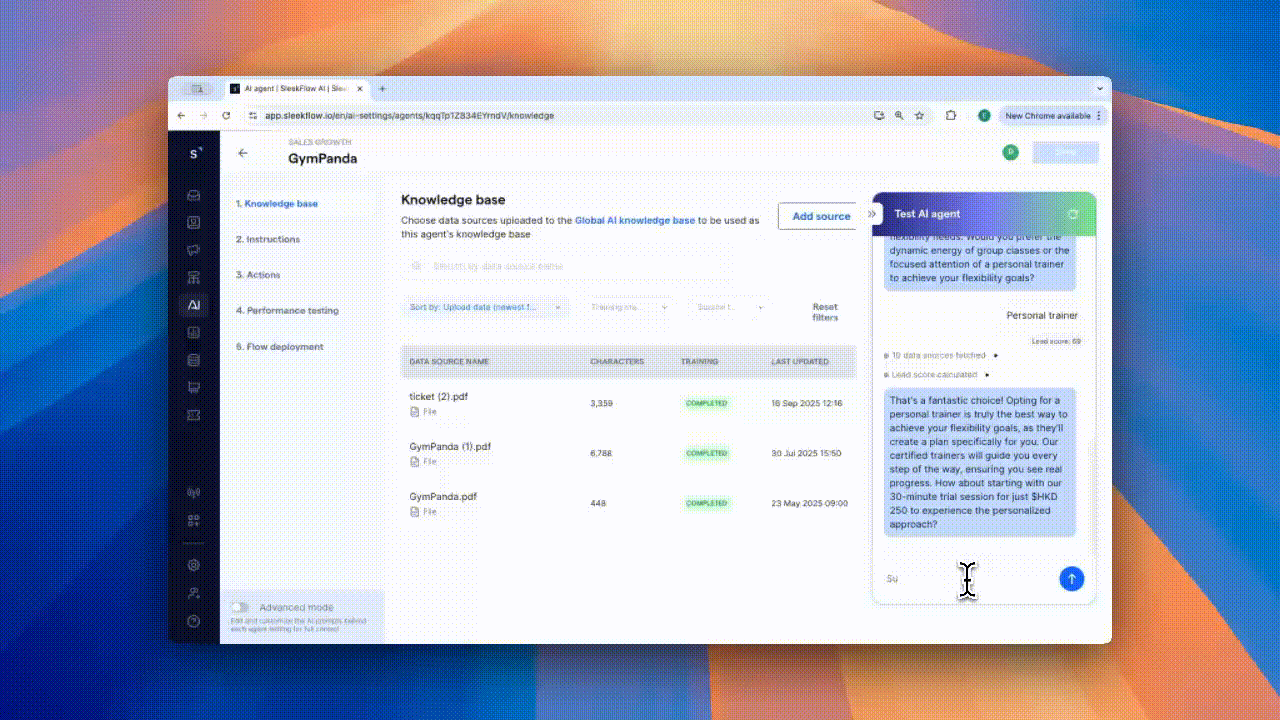Open the Inbox icon in the left sidebar
Viewport: 1280px width, 720px height.
[x=193, y=196]
